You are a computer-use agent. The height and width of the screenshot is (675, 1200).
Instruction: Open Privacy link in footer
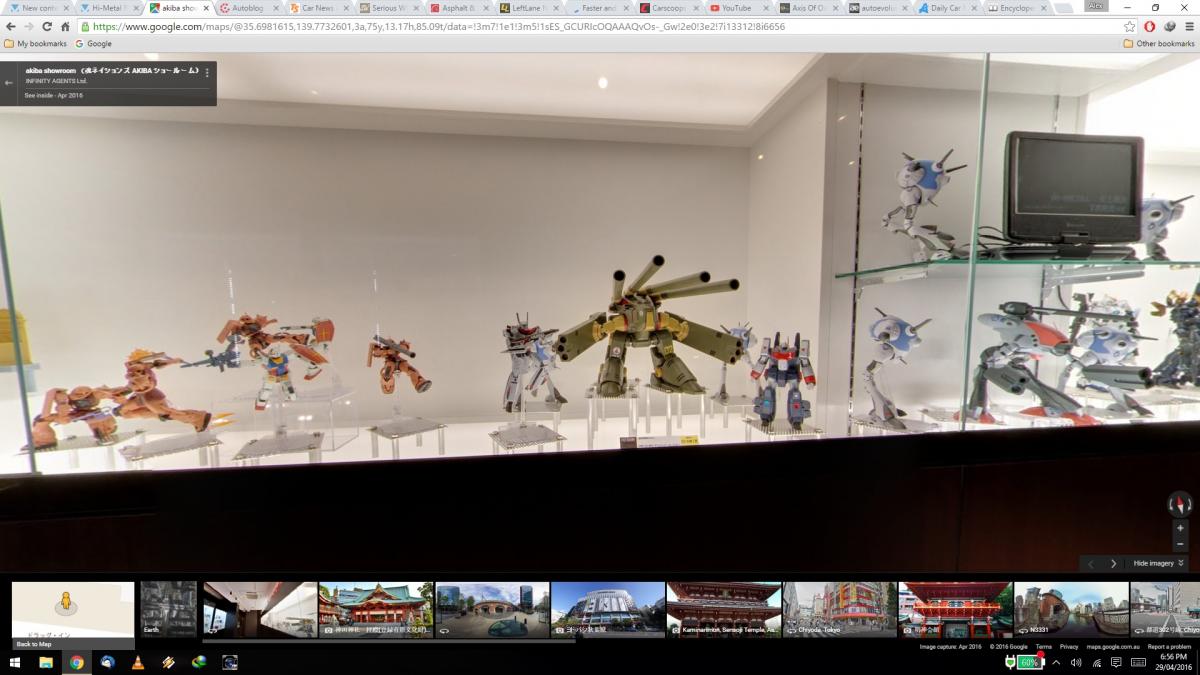tap(1069, 647)
